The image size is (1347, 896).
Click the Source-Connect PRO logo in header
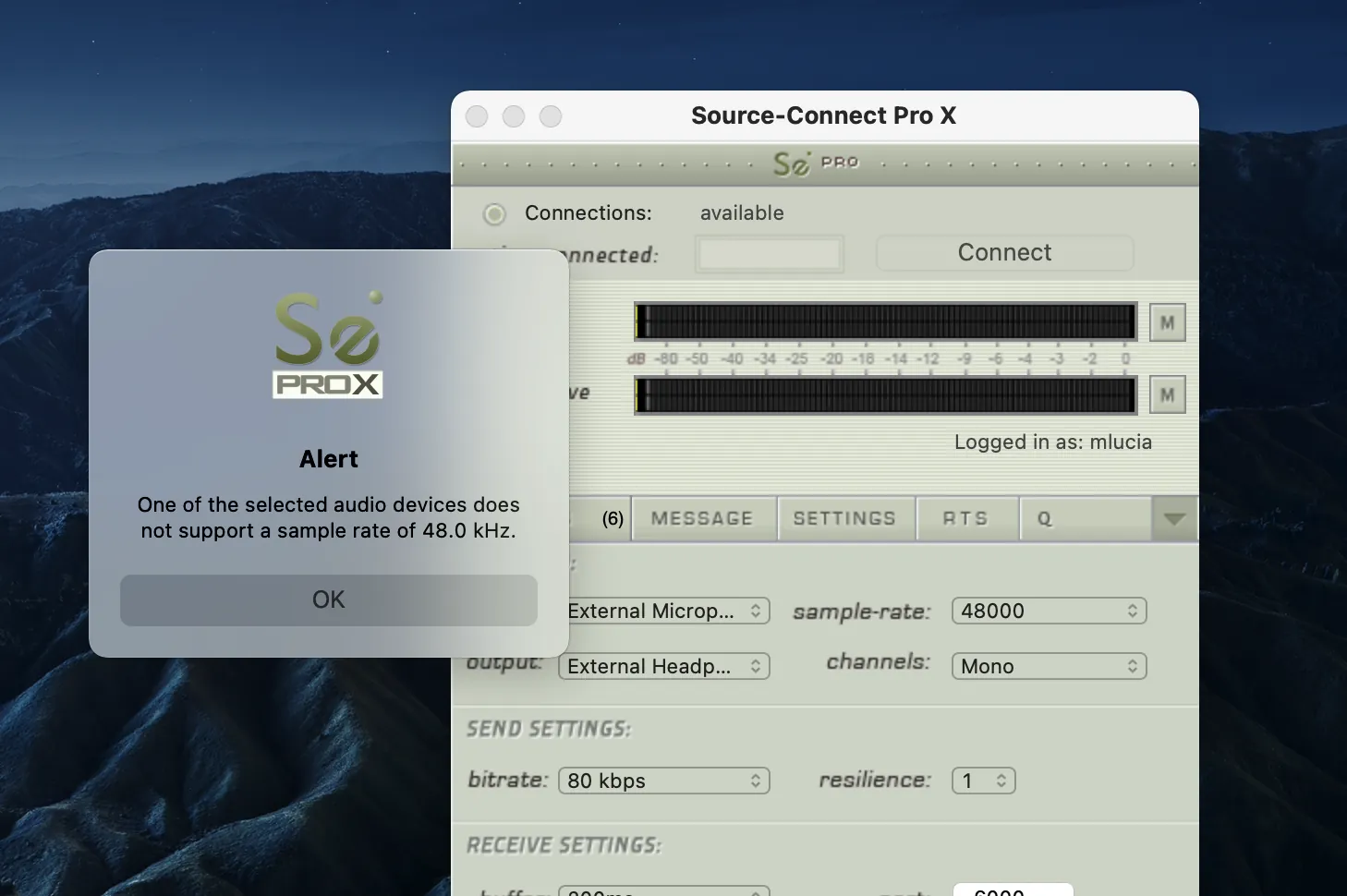pos(817,163)
